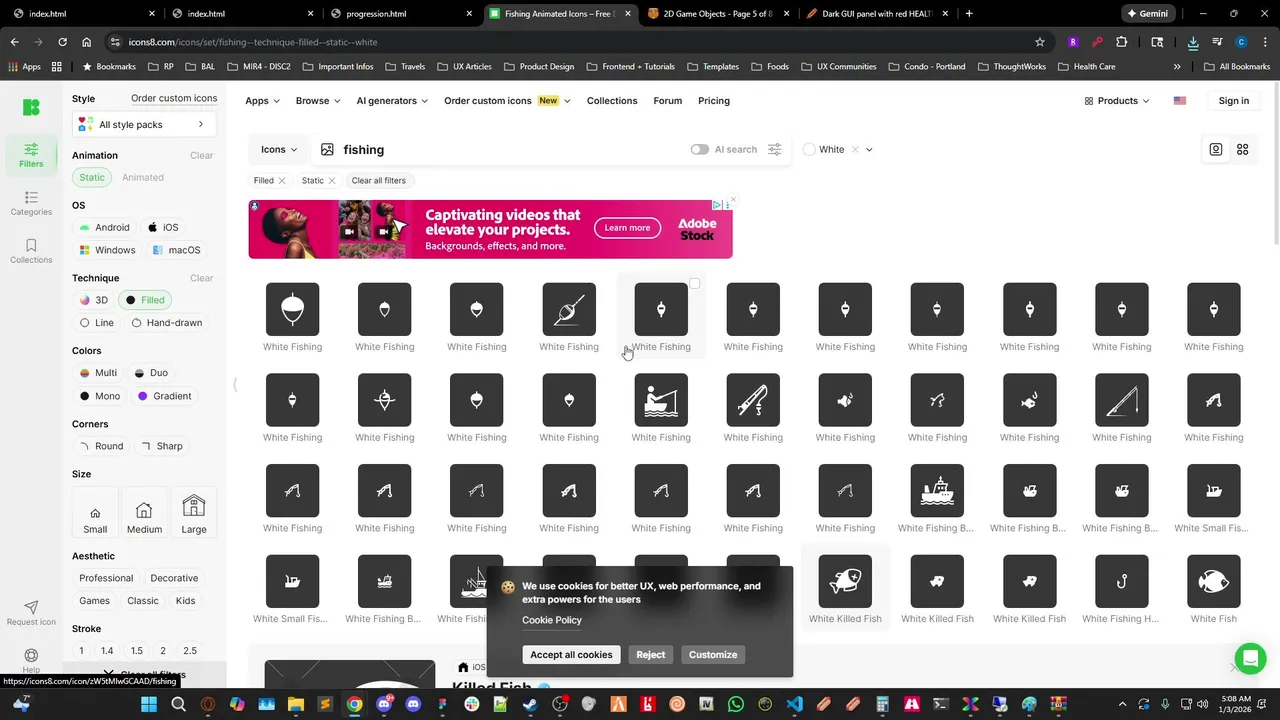This screenshot has height=720, width=1280.
Task: Open the green chat support bubble
Action: [1250, 658]
